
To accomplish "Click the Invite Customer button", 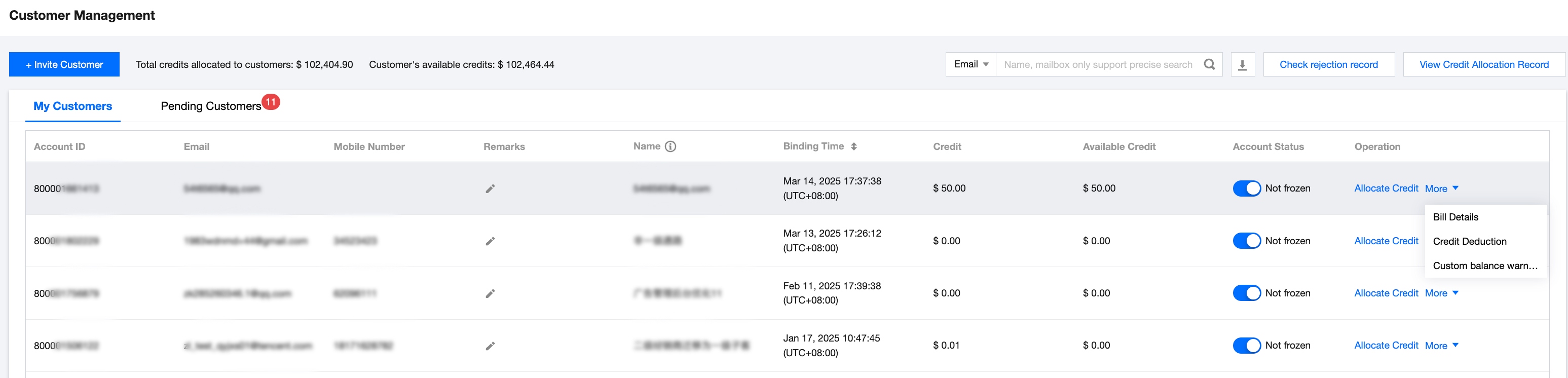I will (64, 64).
